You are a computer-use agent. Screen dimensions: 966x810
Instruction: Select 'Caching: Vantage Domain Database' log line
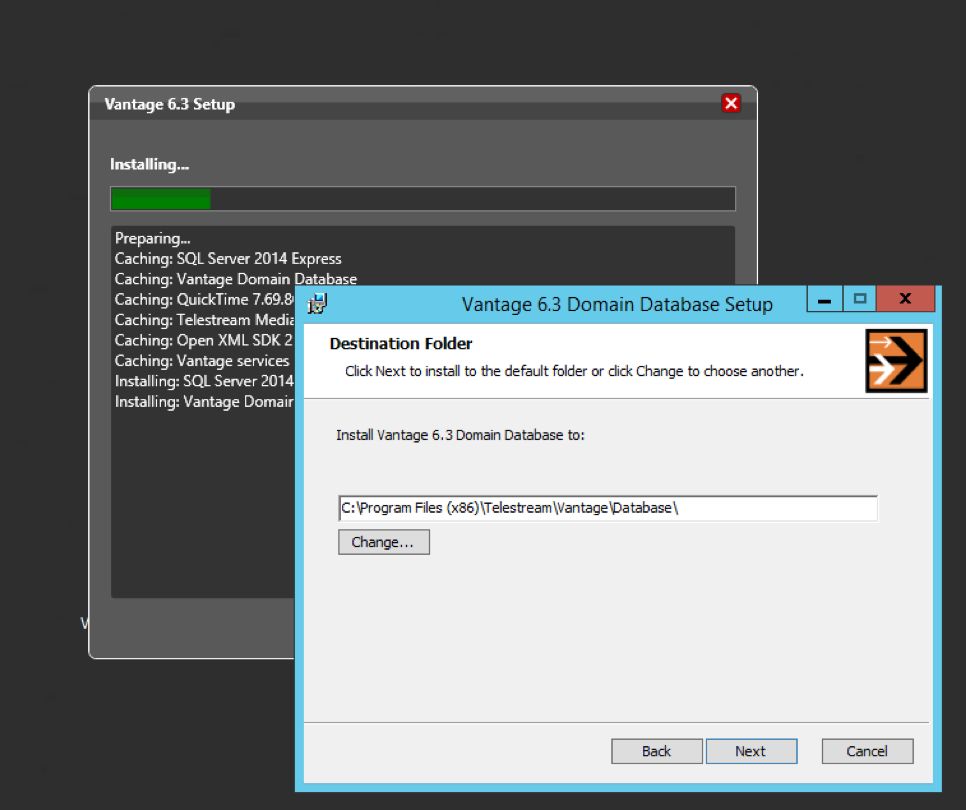[236, 279]
